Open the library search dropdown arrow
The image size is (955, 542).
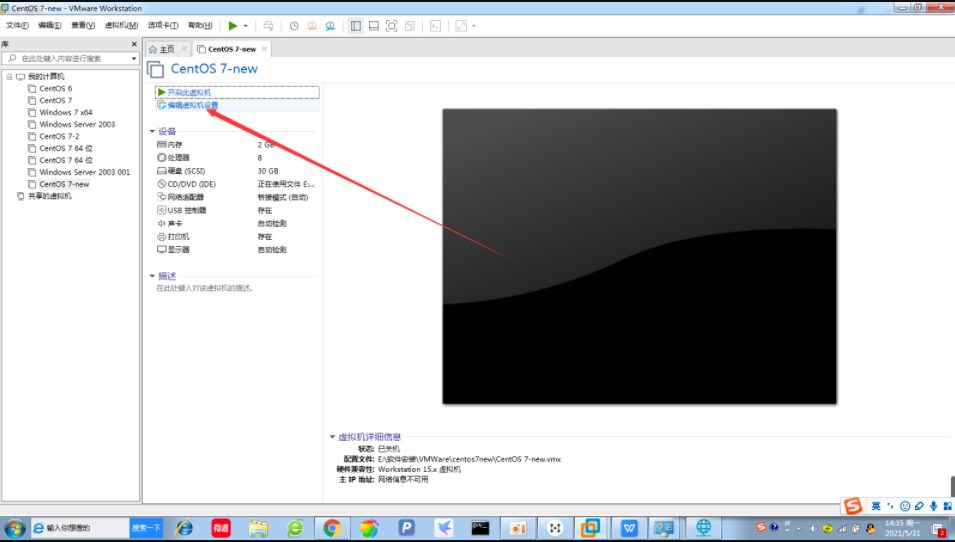coord(134,58)
